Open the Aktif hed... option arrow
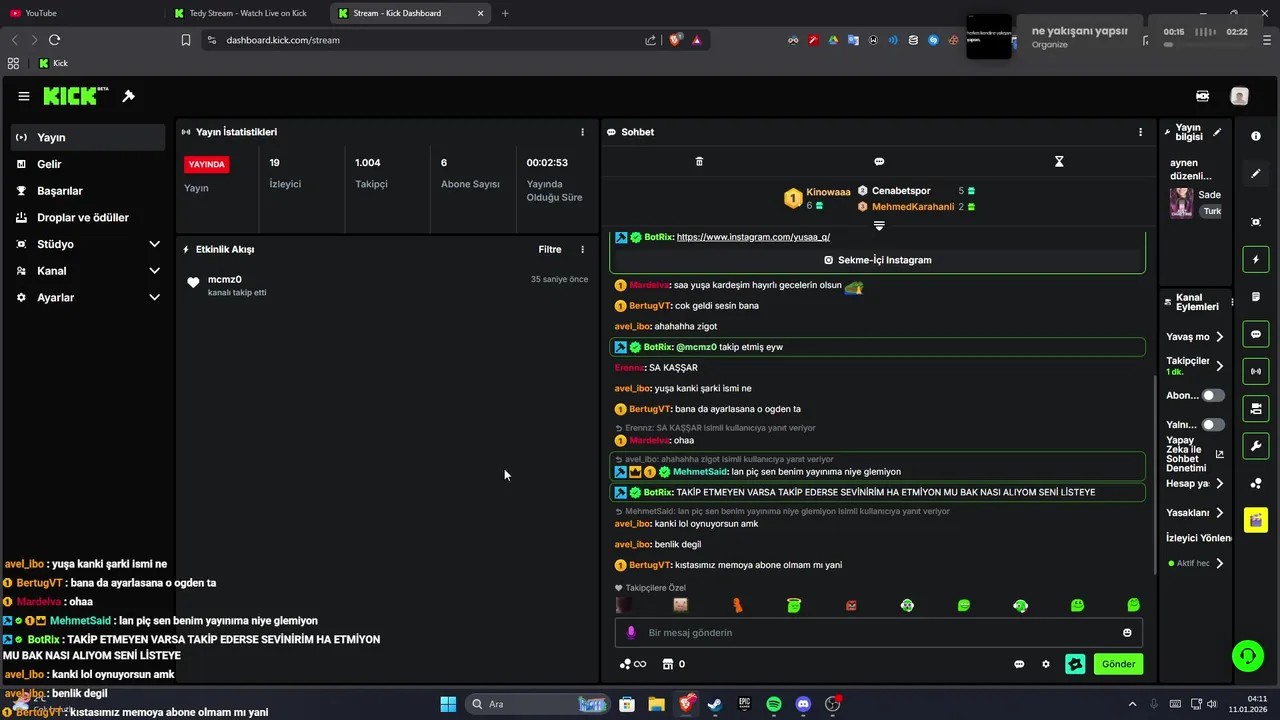Viewport: 1280px width, 720px height. (x=1219, y=564)
